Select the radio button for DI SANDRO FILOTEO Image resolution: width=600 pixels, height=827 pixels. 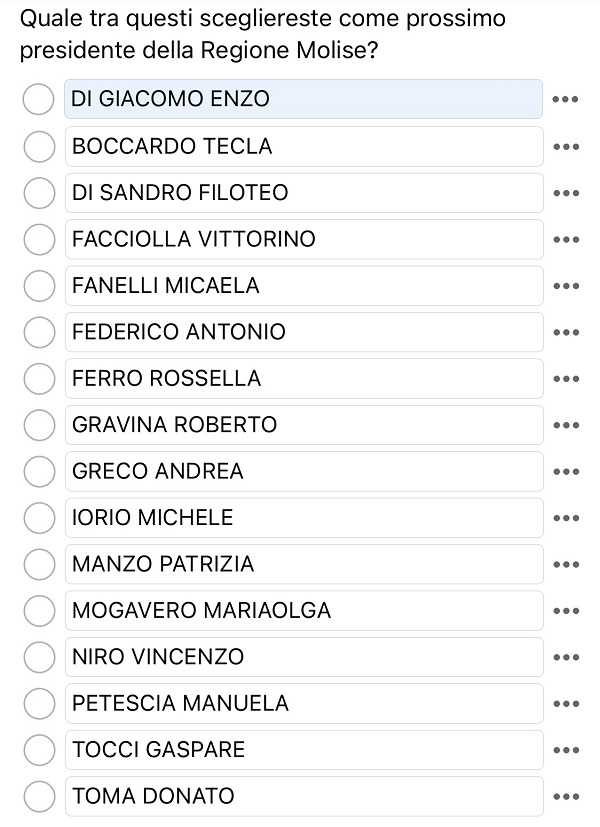(x=39, y=193)
